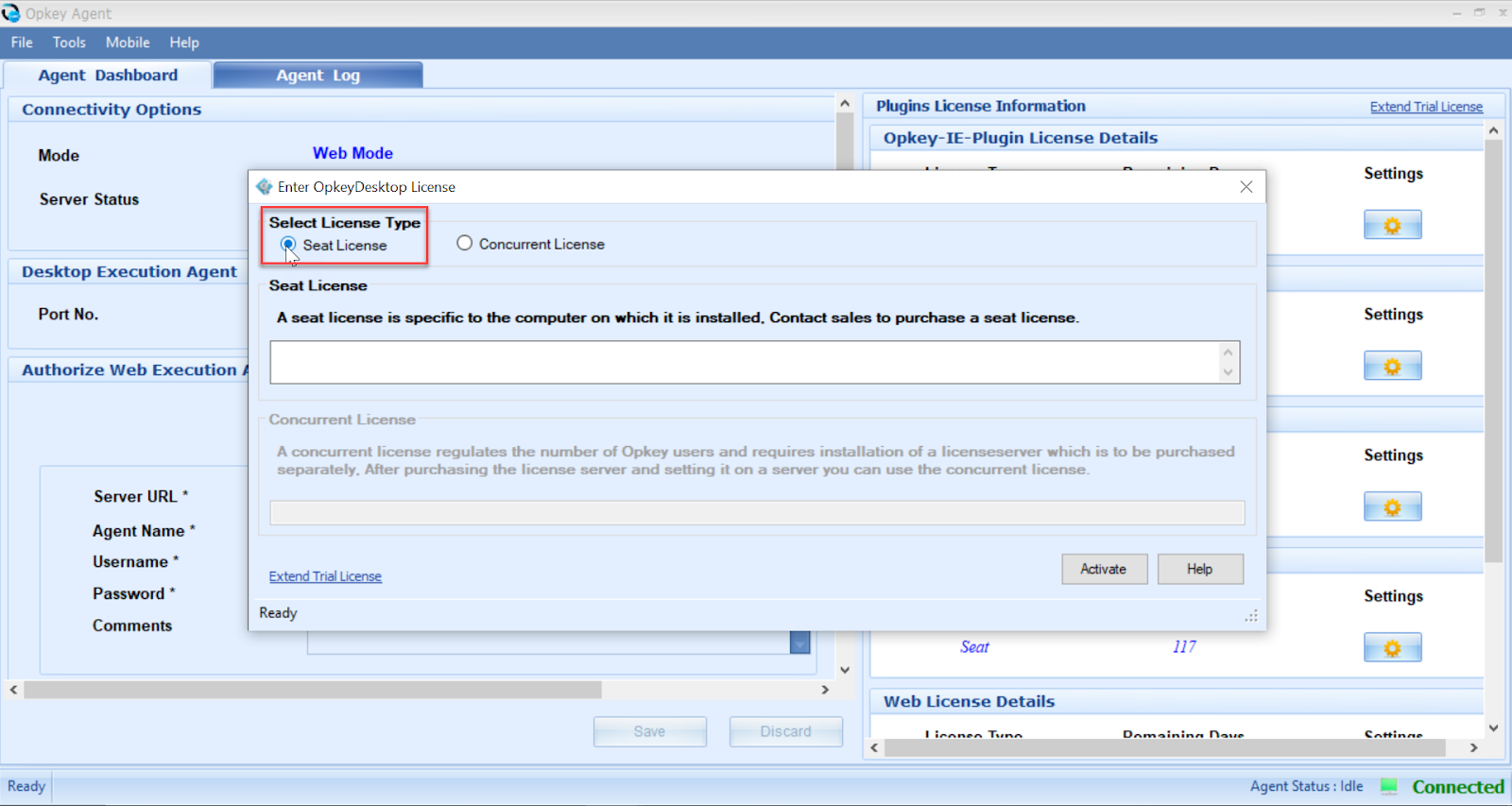Image resolution: width=1512 pixels, height=806 pixels.
Task: Click the 'Connected' status text
Action: (1458, 787)
